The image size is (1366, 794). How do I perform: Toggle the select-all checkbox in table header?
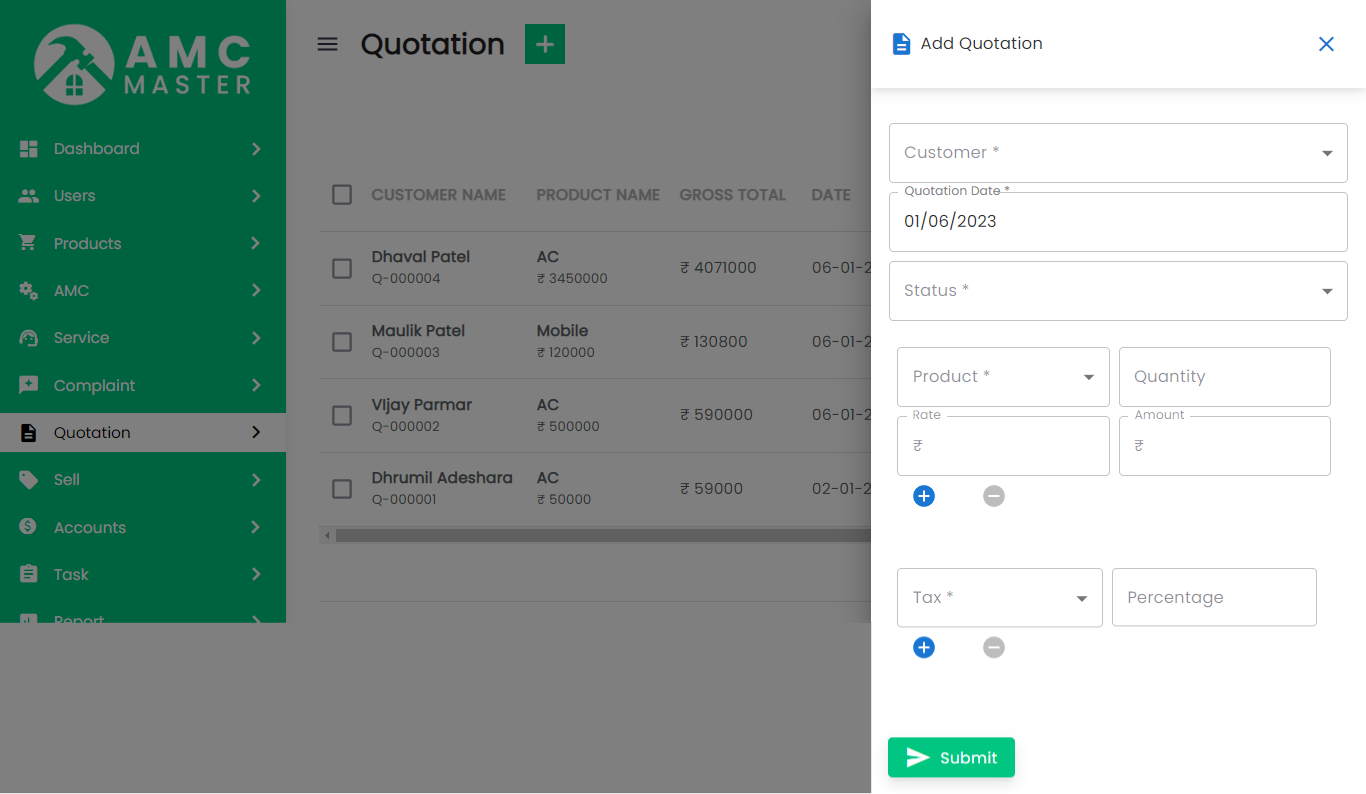pos(342,195)
